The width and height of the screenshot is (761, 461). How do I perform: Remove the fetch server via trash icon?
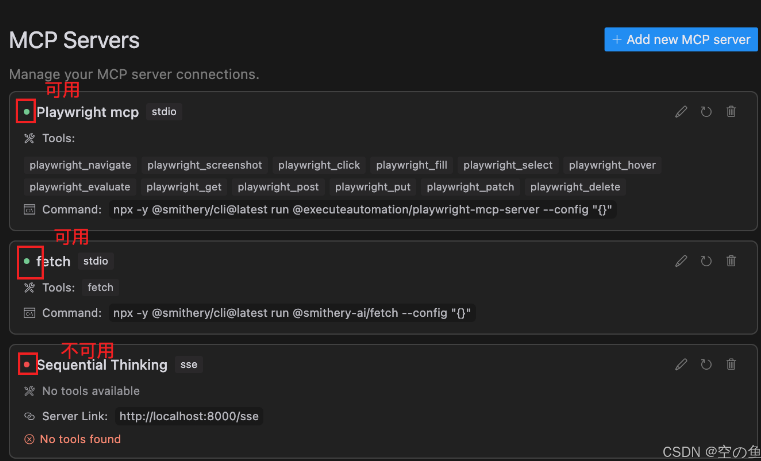point(731,261)
